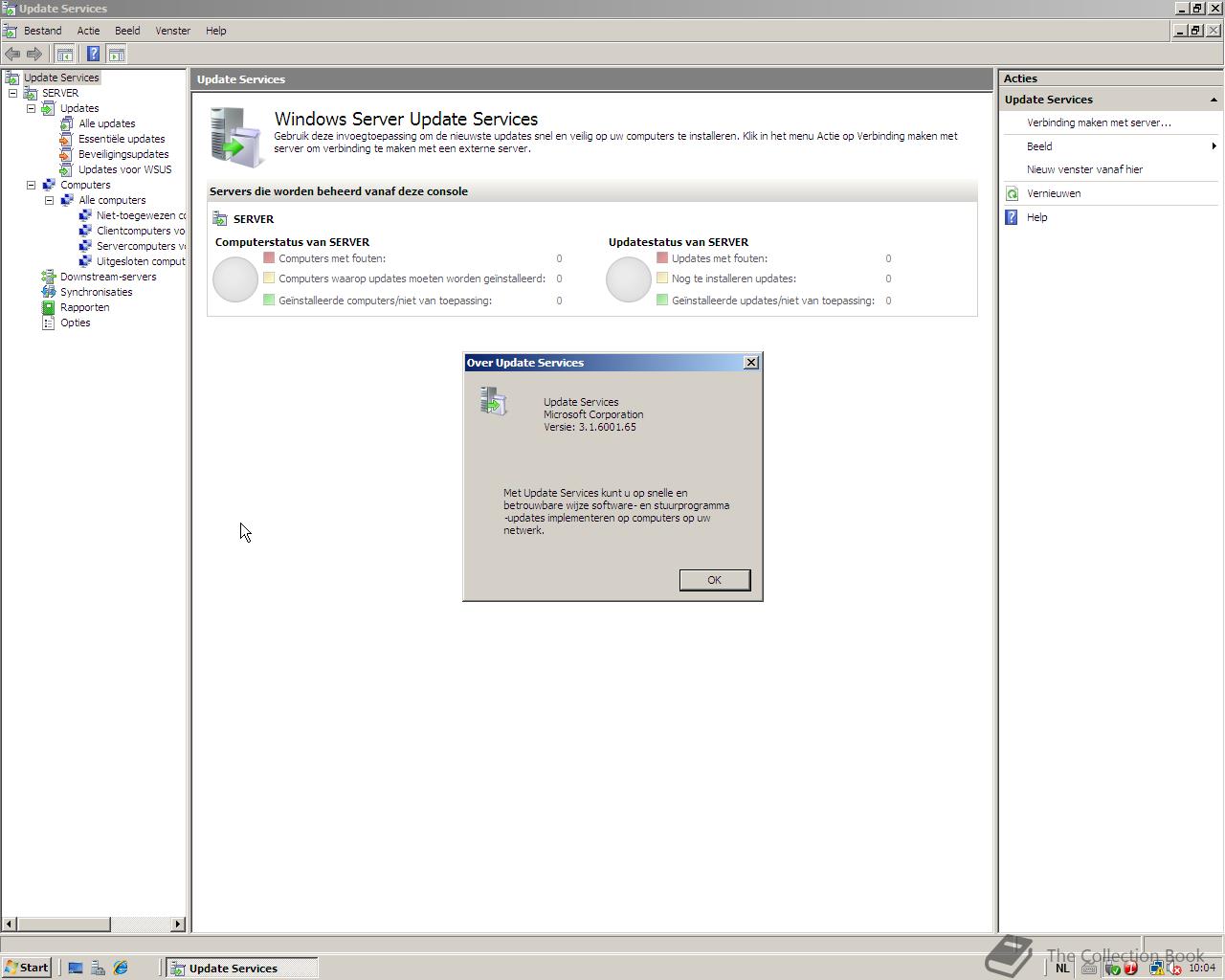Click the blue Help question mark toolbar icon

93,55
